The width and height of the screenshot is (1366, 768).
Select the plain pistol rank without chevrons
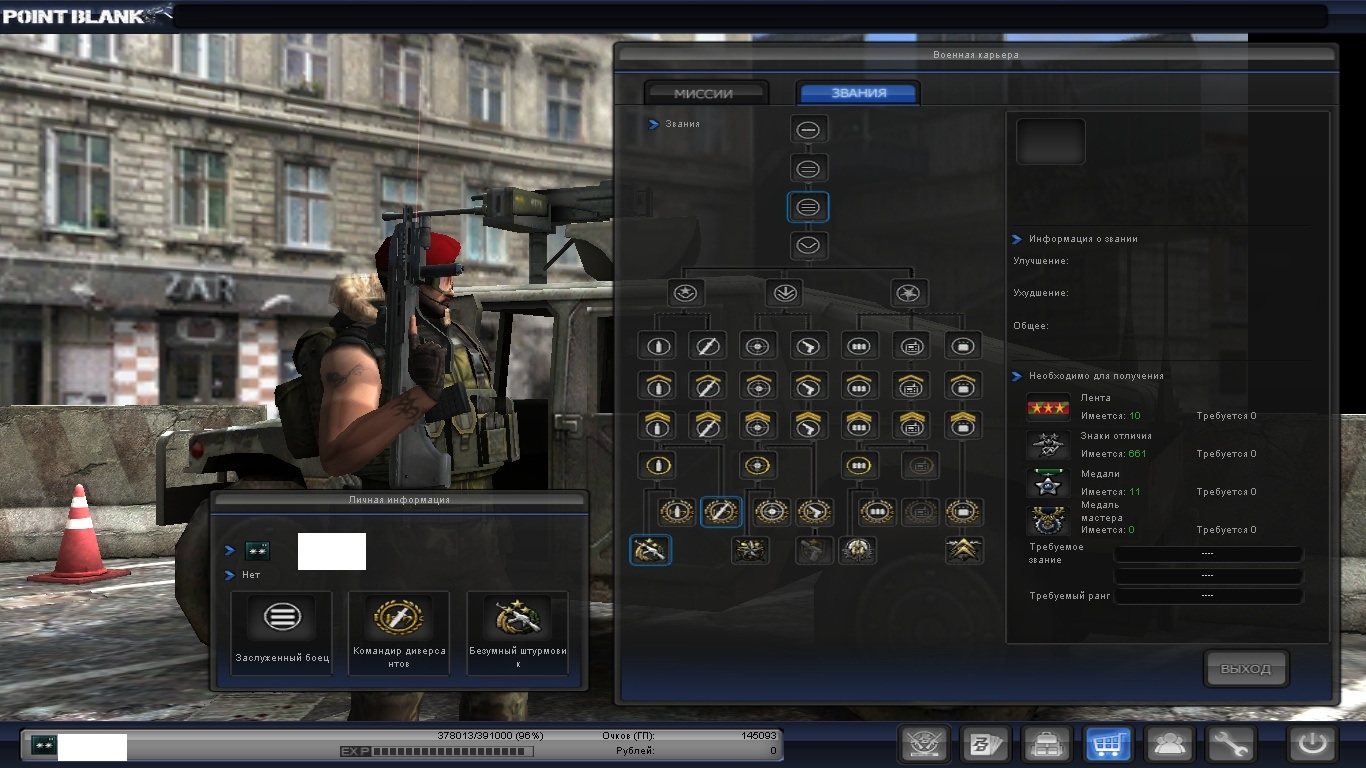[807, 346]
